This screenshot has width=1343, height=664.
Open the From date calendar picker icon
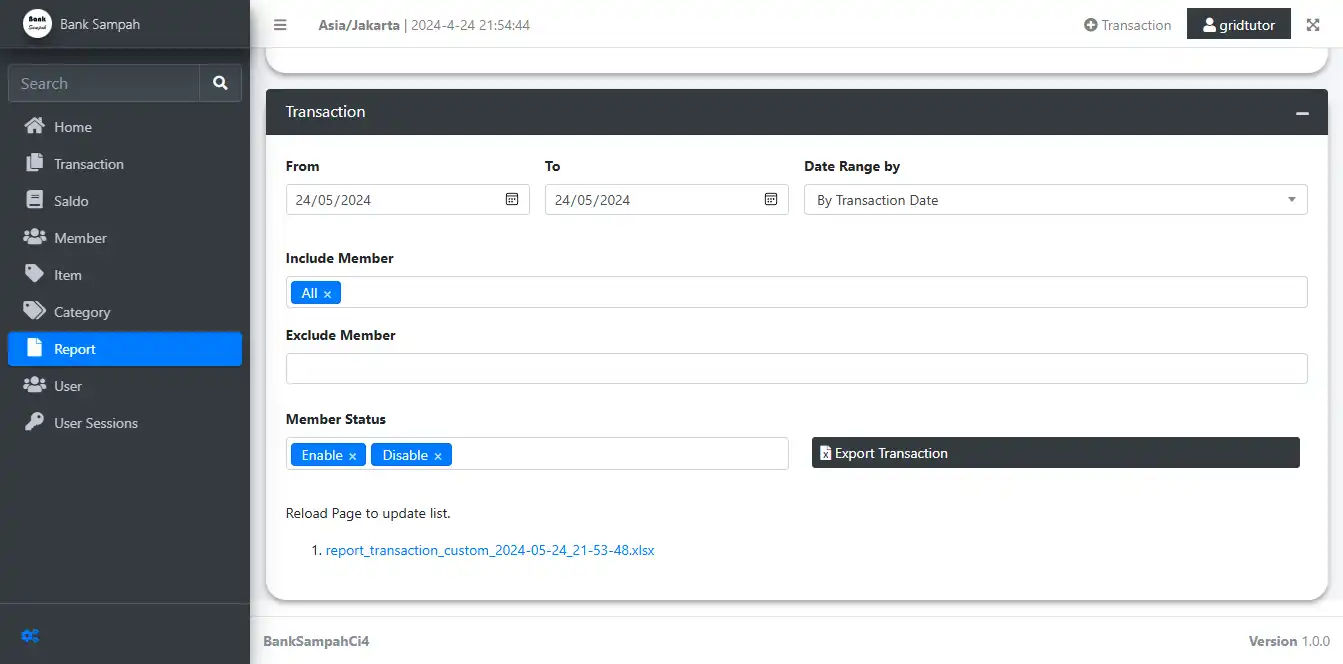[512, 199]
